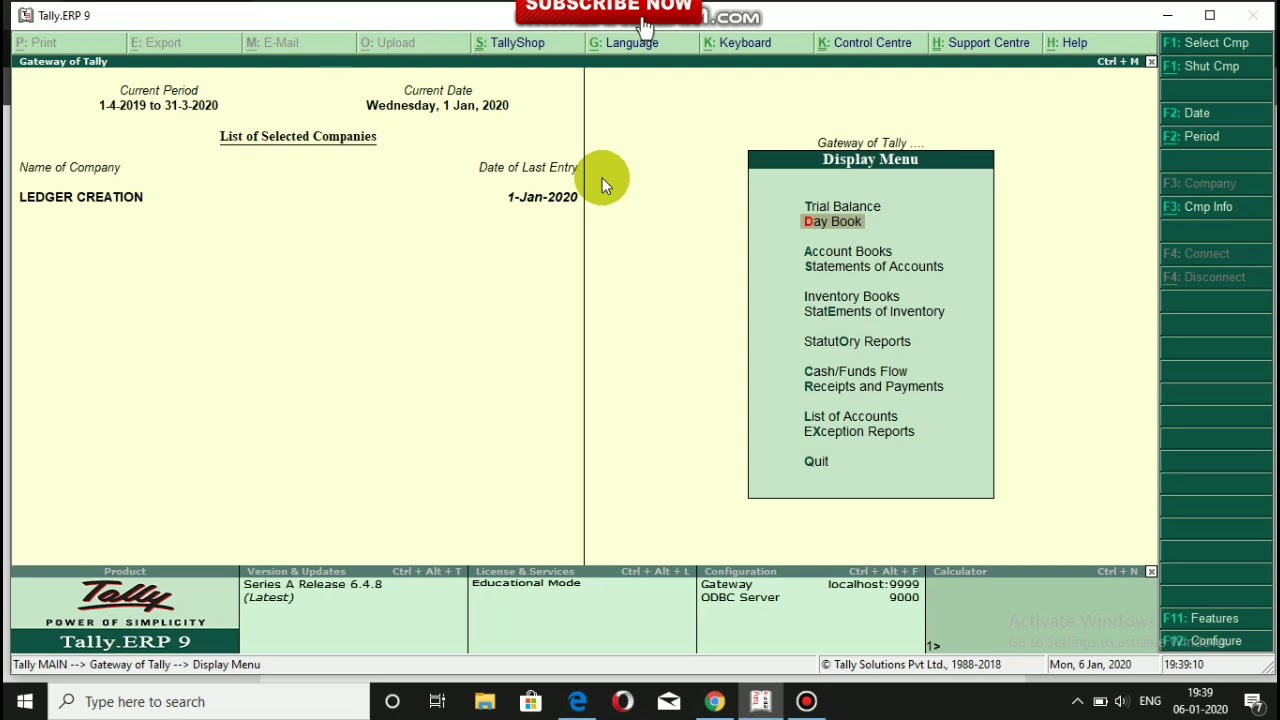
Task: Click F4 Disconnect button
Action: tap(1216, 277)
